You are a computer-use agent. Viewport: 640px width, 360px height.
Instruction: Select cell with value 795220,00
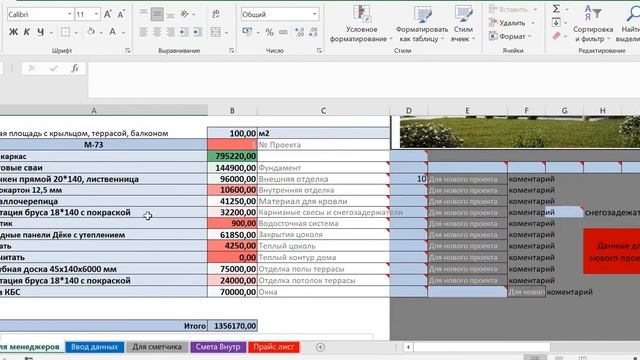[x=232, y=156]
